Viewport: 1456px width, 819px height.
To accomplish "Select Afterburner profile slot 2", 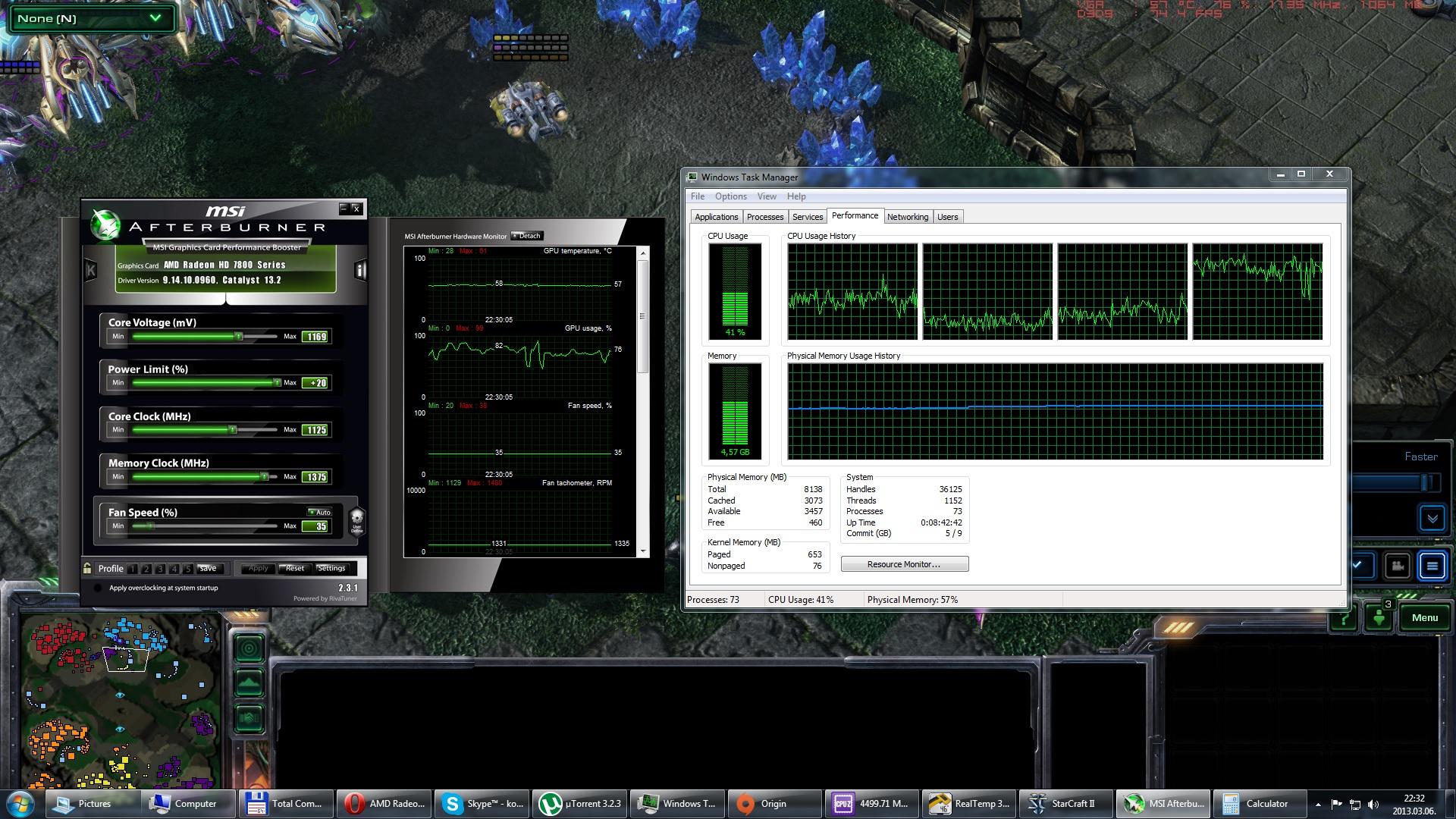I will [146, 569].
